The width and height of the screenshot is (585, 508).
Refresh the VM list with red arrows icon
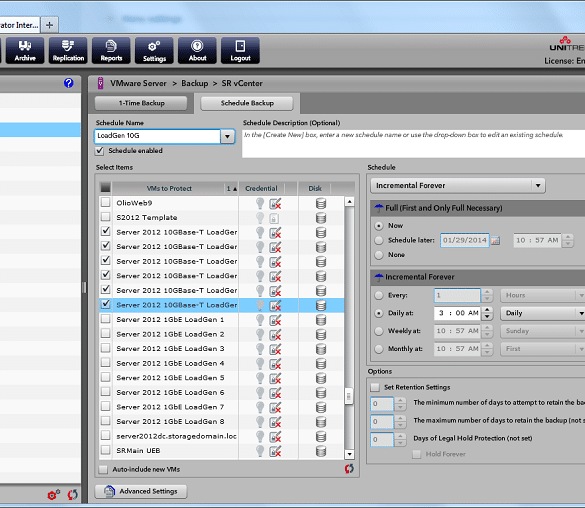point(349,469)
